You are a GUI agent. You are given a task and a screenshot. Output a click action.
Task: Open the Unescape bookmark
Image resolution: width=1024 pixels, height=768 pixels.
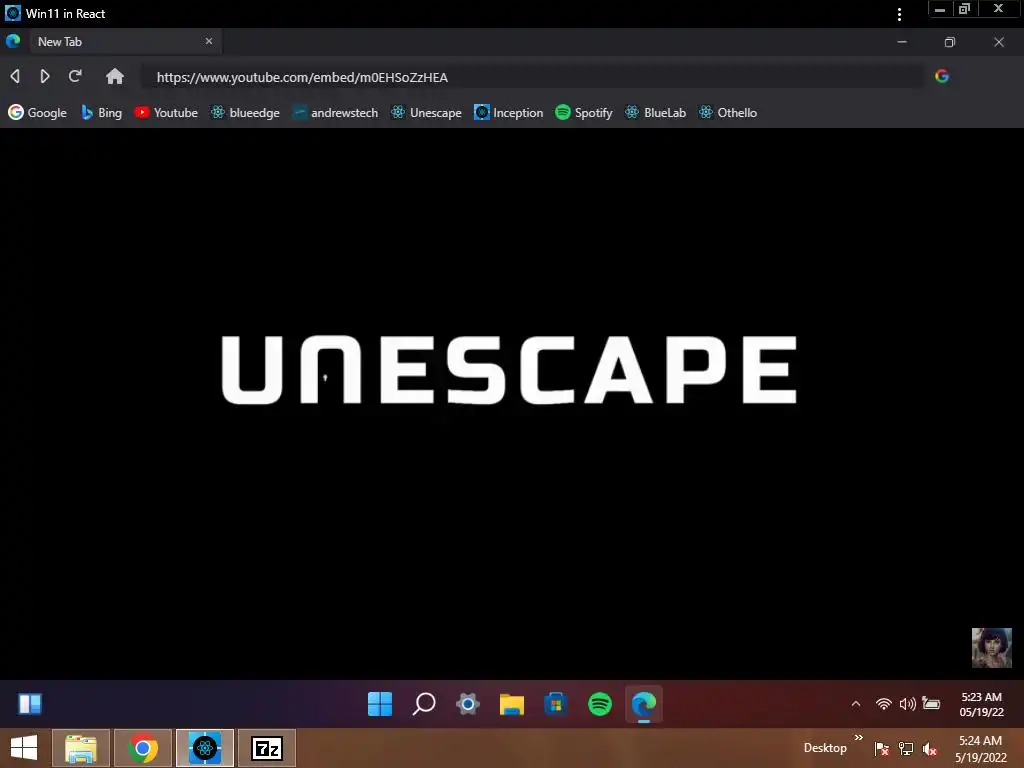[426, 112]
